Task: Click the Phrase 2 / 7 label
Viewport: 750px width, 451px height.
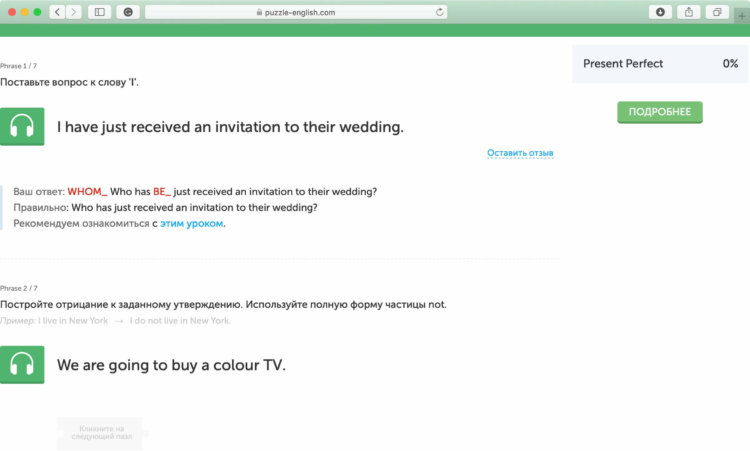Action: 19,288
